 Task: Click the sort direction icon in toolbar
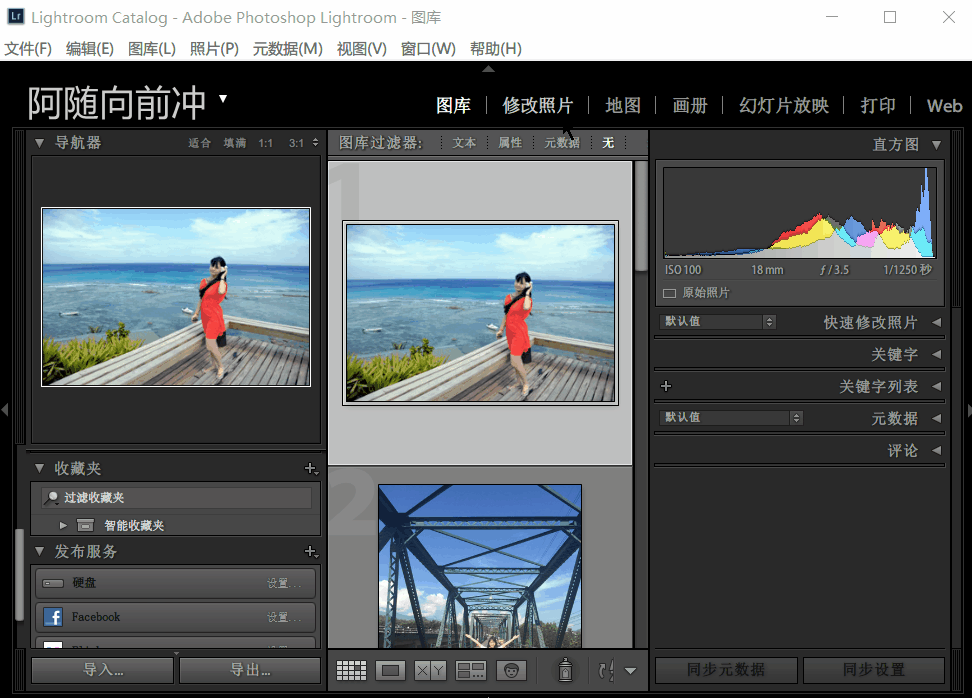606,670
